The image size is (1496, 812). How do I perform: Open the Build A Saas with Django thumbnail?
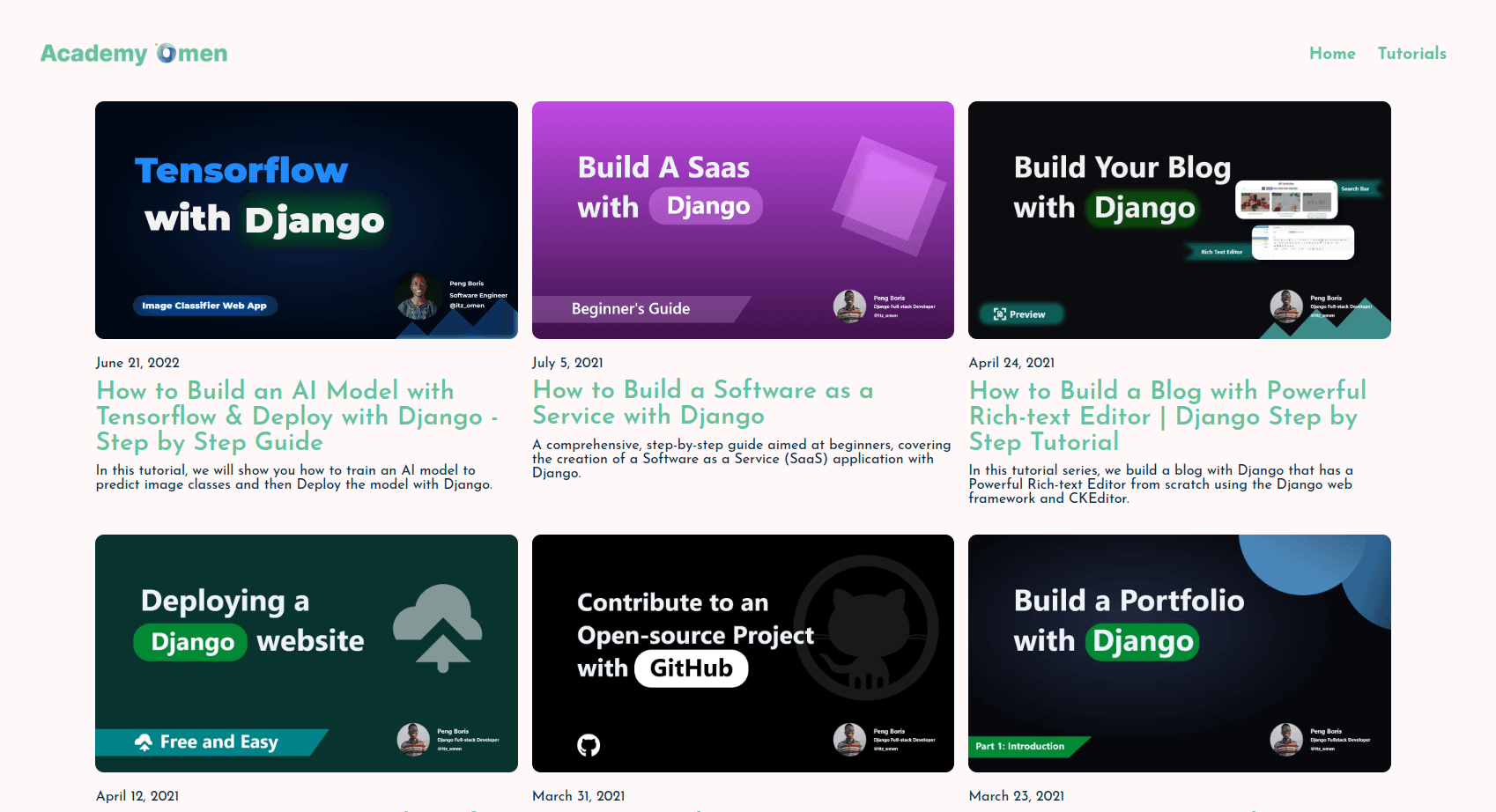click(x=743, y=220)
